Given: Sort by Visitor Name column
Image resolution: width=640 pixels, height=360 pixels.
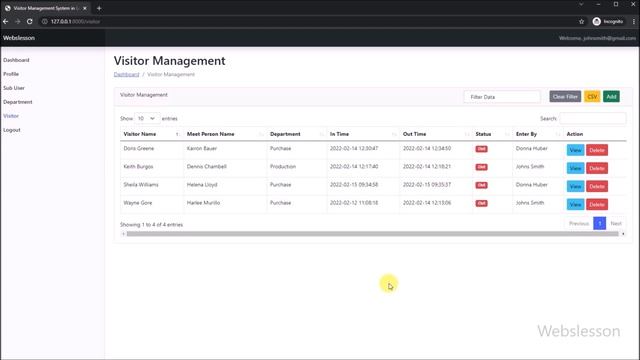Looking at the screenshot, I should click(151, 134).
